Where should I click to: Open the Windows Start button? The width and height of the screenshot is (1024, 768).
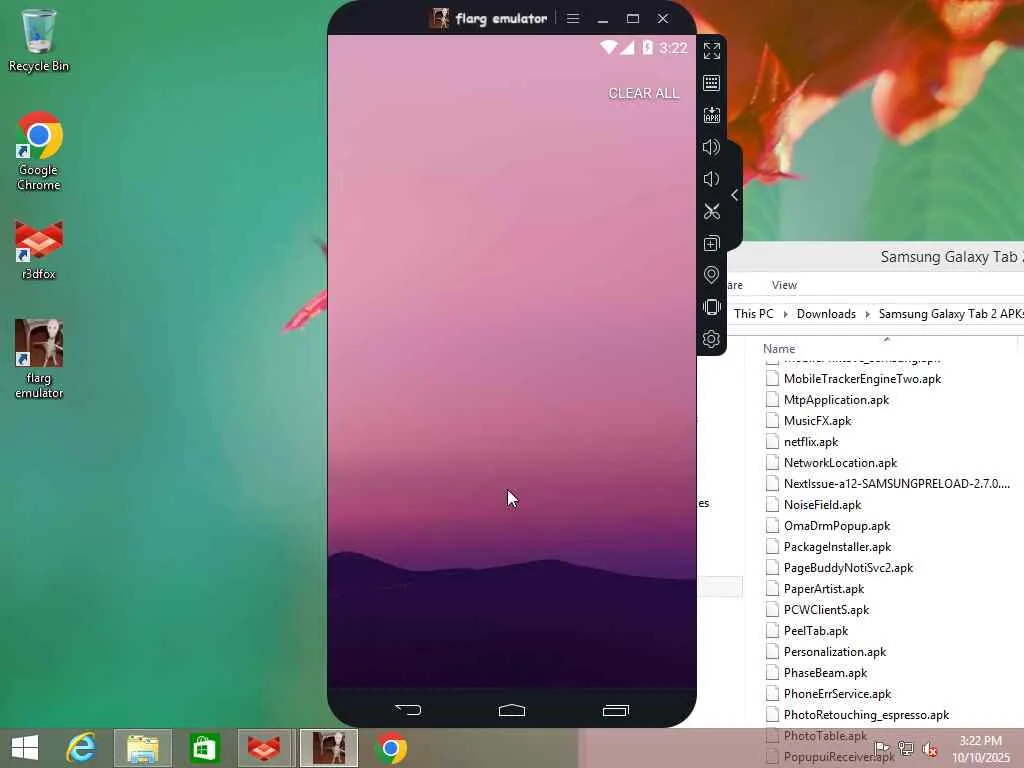tap(25, 748)
